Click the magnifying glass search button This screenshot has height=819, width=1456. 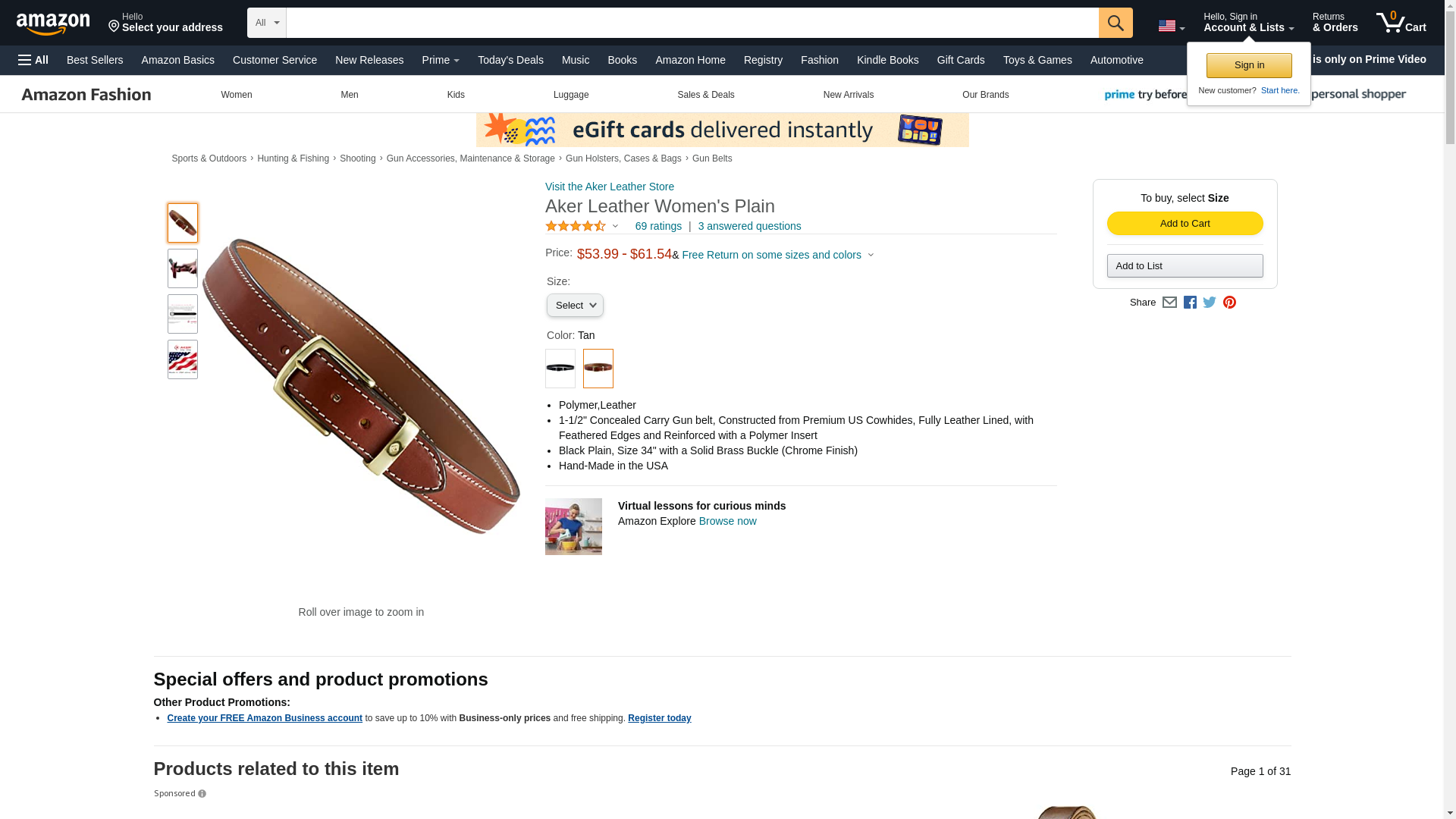tap(1115, 23)
